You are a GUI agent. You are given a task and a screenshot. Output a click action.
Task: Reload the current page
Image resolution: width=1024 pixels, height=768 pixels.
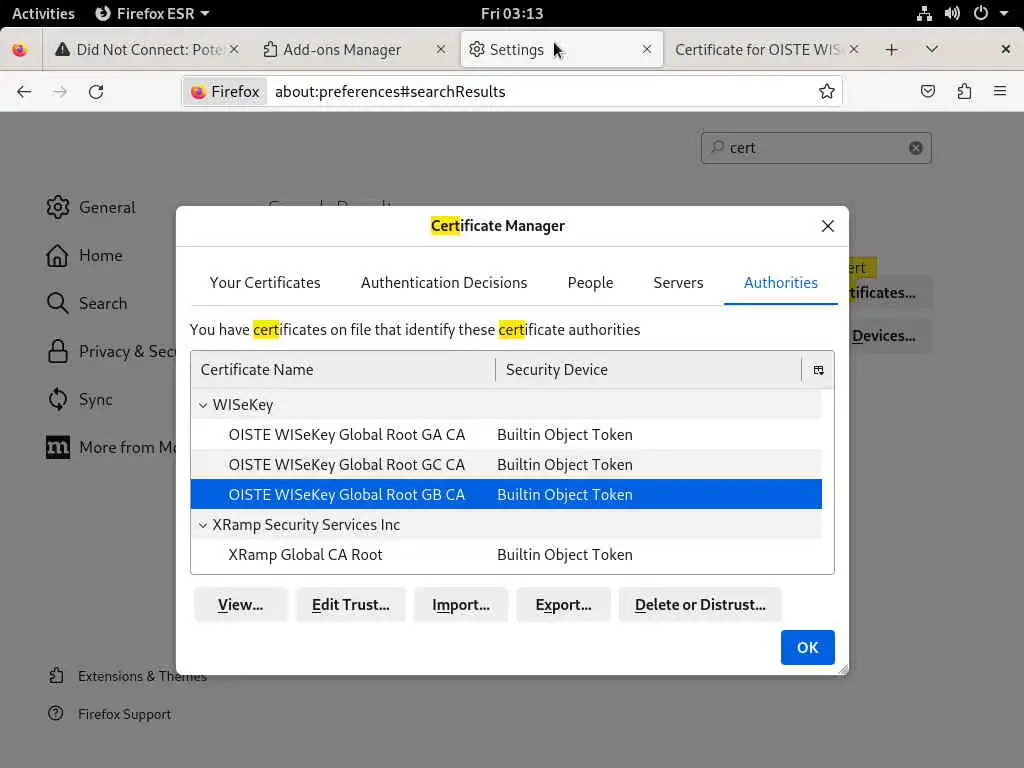96,91
